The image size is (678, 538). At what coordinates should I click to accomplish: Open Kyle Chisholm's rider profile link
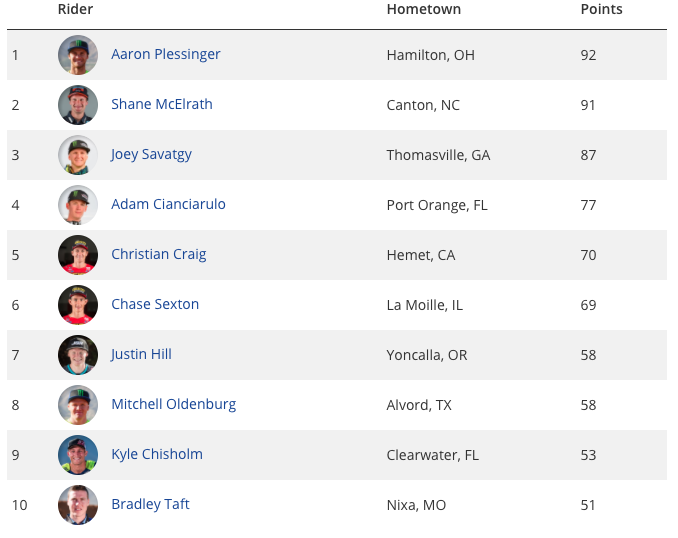click(x=157, y=454)
